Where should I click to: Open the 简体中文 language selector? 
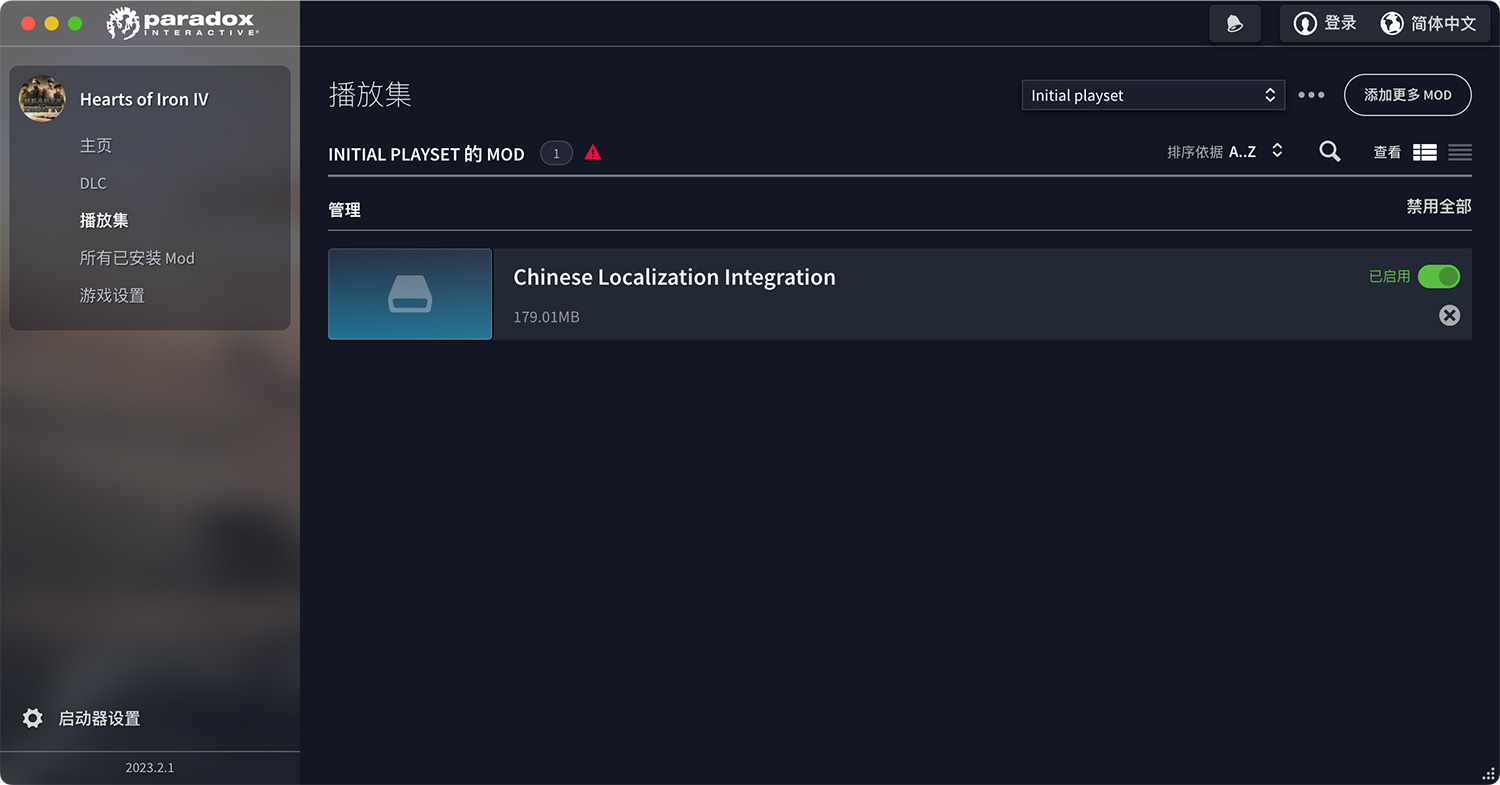pos(1428,24)
